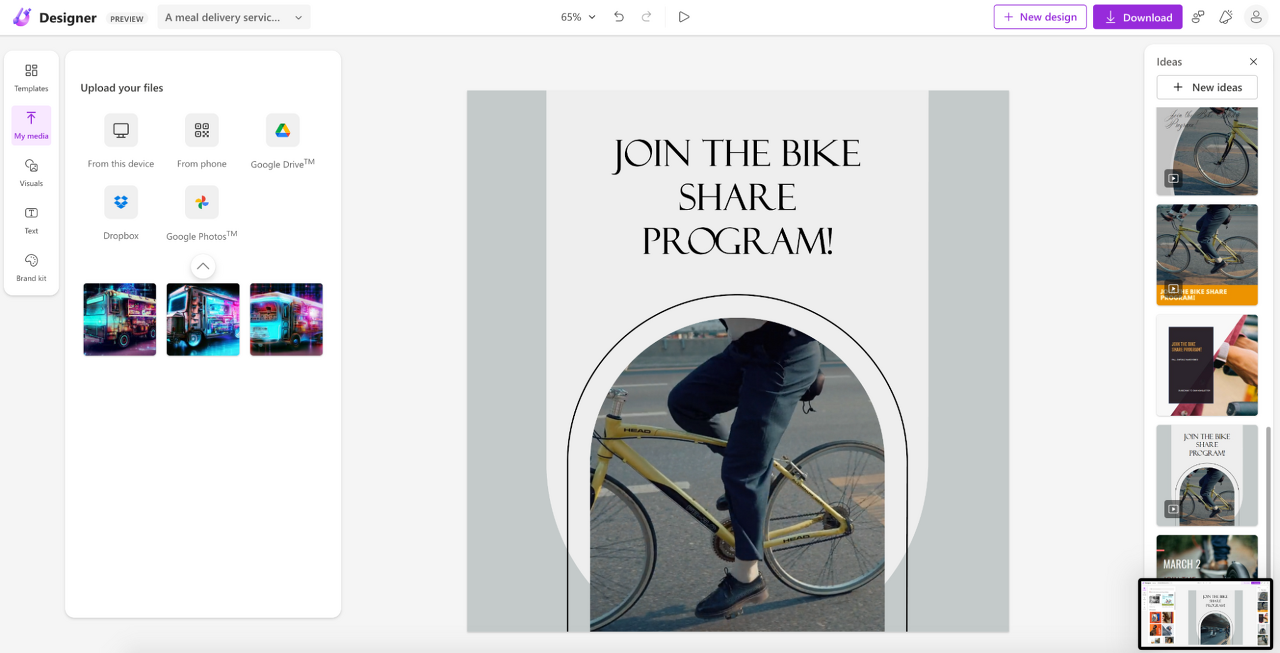Image resolution: width=1280 pixels, height=653 pixels.
Task: Select the teal food truck image
Action: [120, 319]
